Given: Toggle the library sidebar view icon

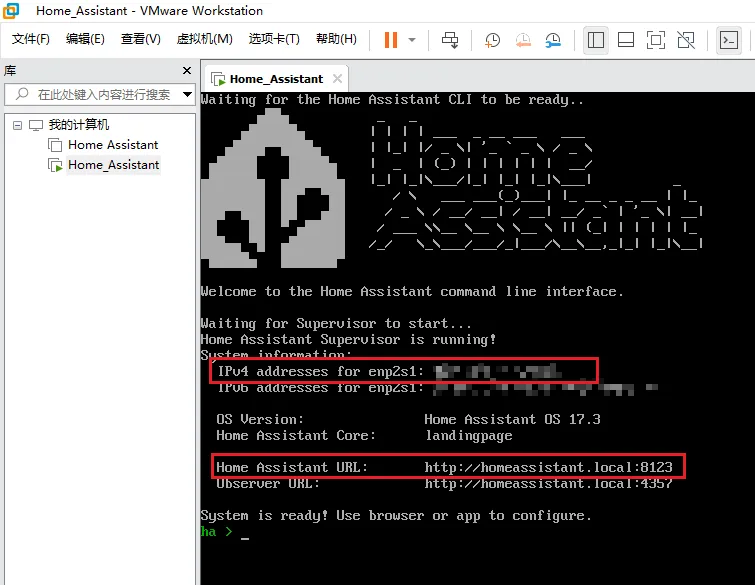Looking at the screenshot, I should tap(596, 40).
